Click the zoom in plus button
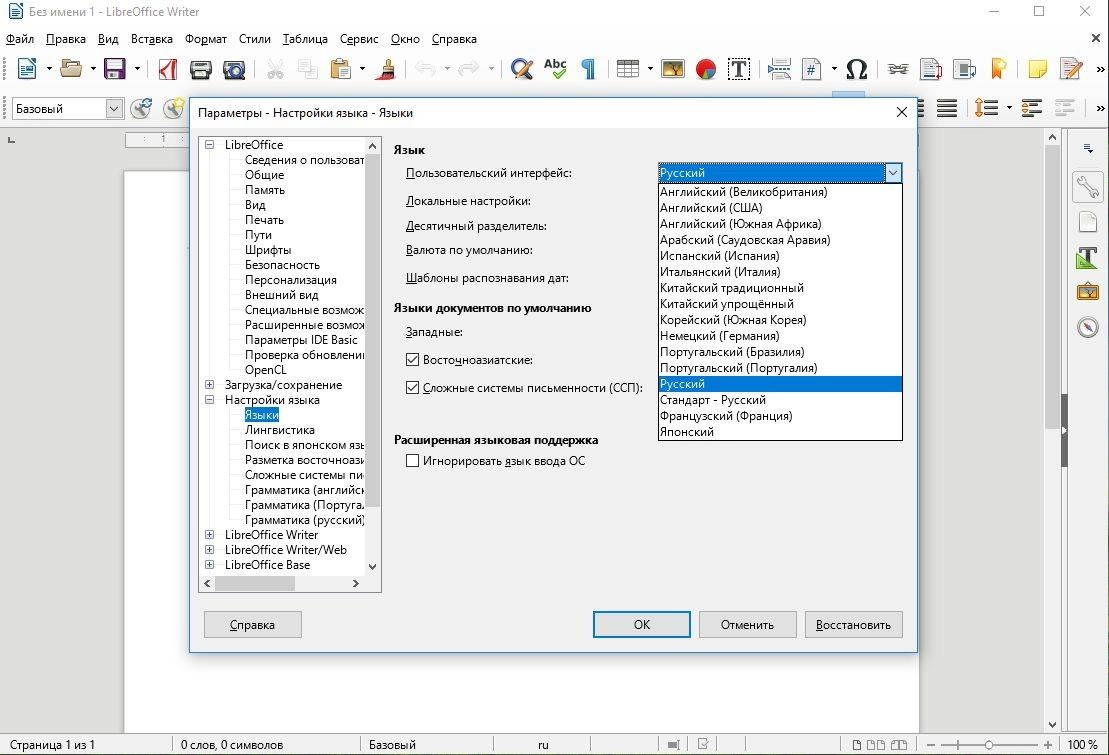Image resolution: width=1109 pixels, height=755 pixels. click(x=1047, y=744)
